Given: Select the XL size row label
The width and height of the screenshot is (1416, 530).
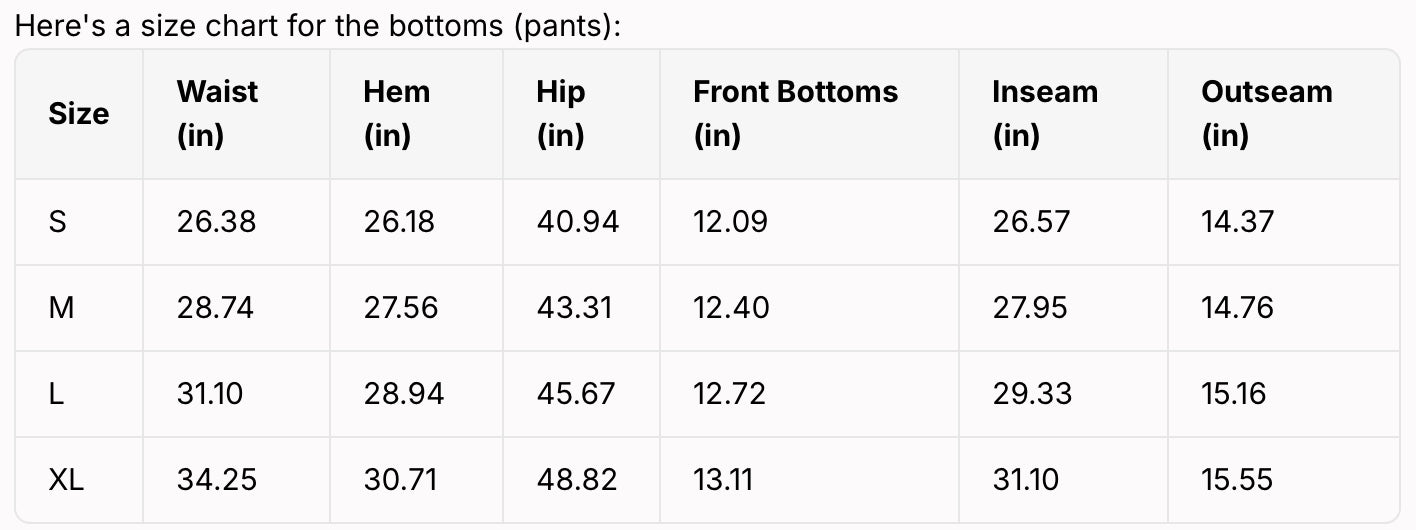Looking at the screenshot, I should pyautogui.click(x=66, y=480).
